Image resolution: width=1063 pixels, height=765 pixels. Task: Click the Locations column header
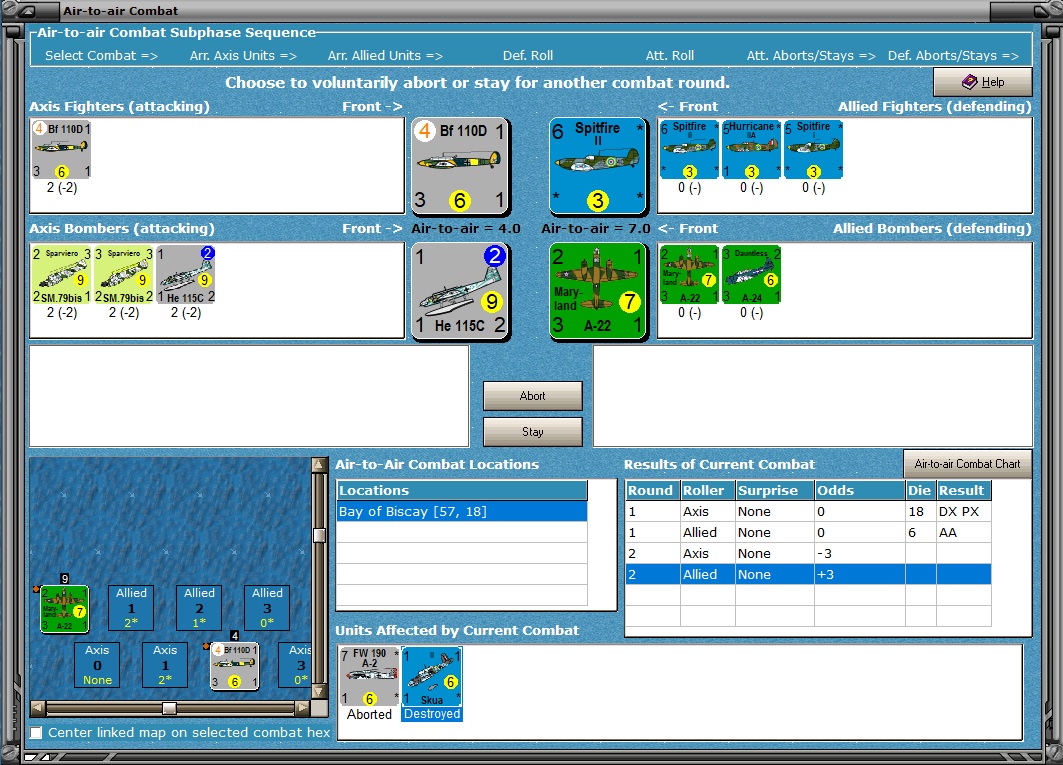click(x=462, y=490)
